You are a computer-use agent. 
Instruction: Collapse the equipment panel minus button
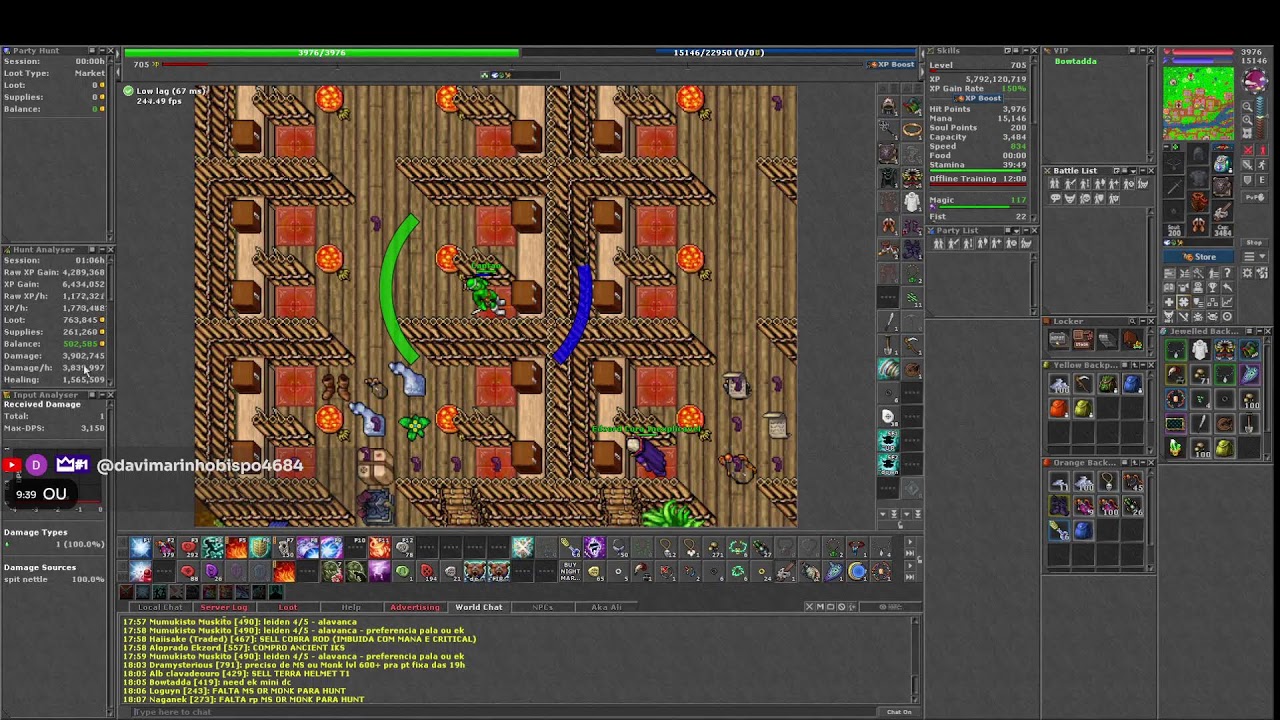[x=1166, y=147]
